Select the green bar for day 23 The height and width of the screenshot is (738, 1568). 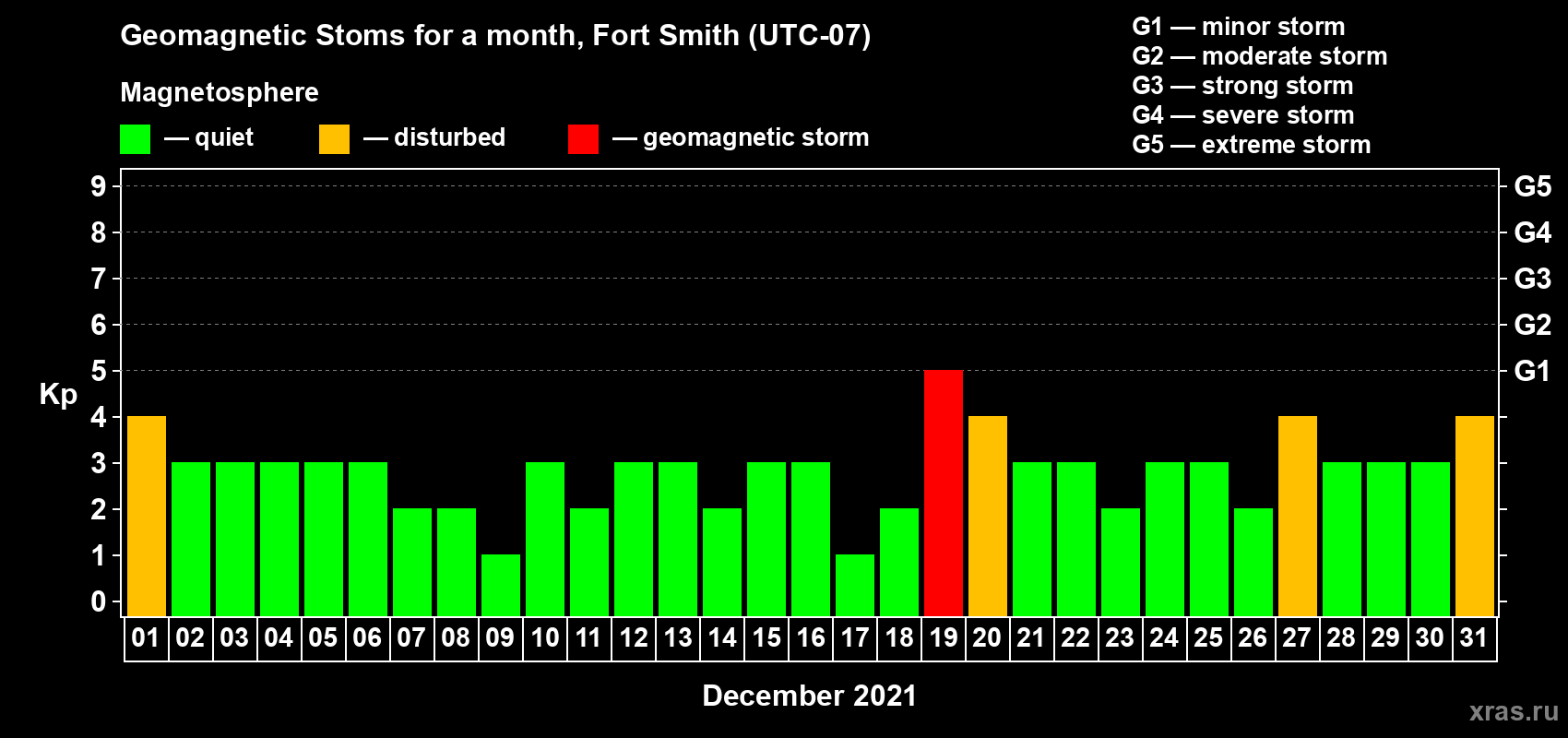1121,562
